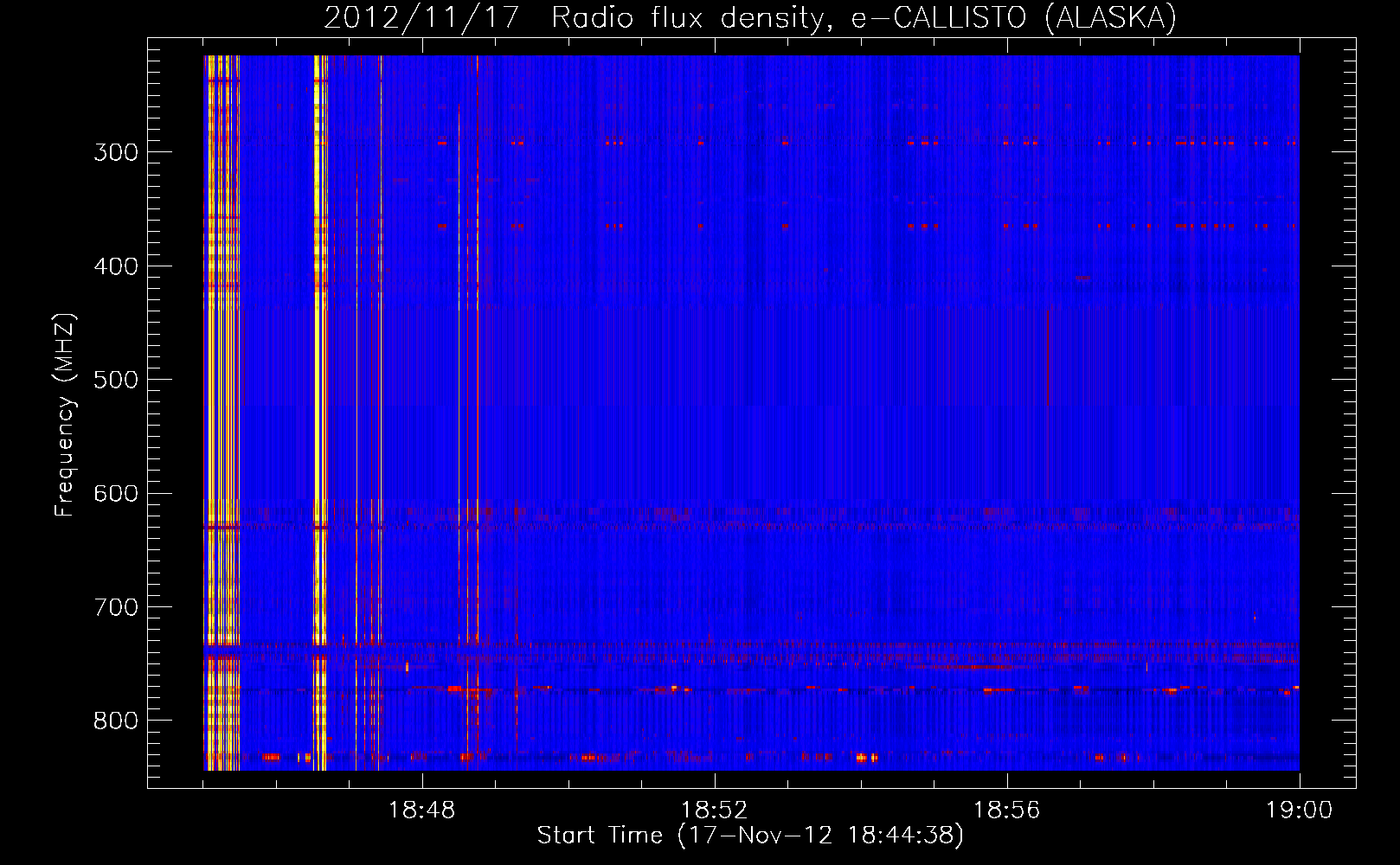Click the 19:00 time tick label

pyautogui.click(x=1300, y=811)
